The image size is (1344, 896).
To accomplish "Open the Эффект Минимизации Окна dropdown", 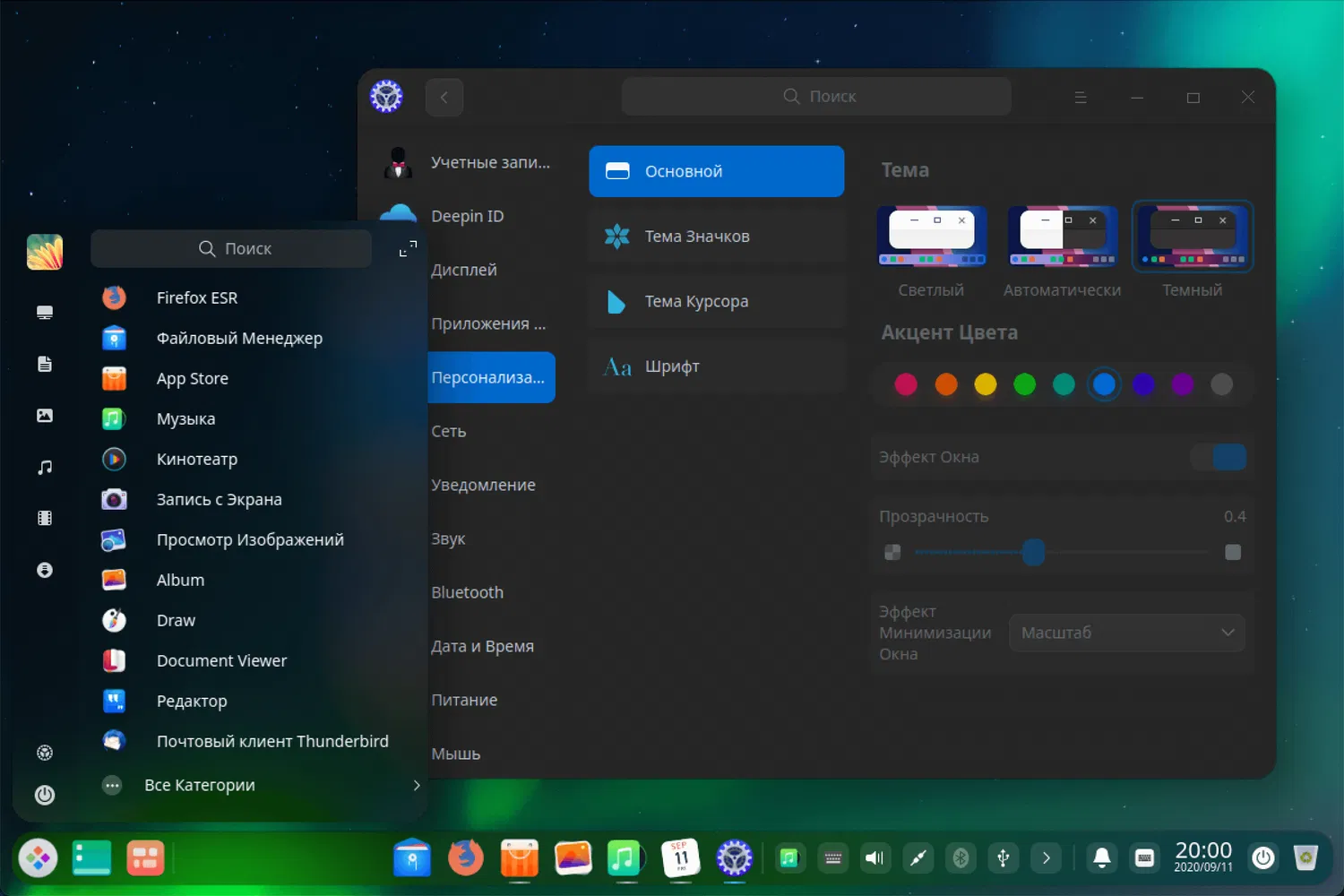I will [x=1126, y=632].
